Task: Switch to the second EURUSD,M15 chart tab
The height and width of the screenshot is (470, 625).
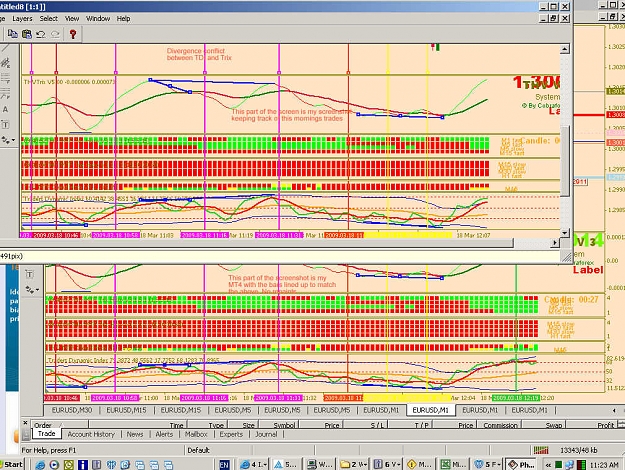Action: point(181,410)
